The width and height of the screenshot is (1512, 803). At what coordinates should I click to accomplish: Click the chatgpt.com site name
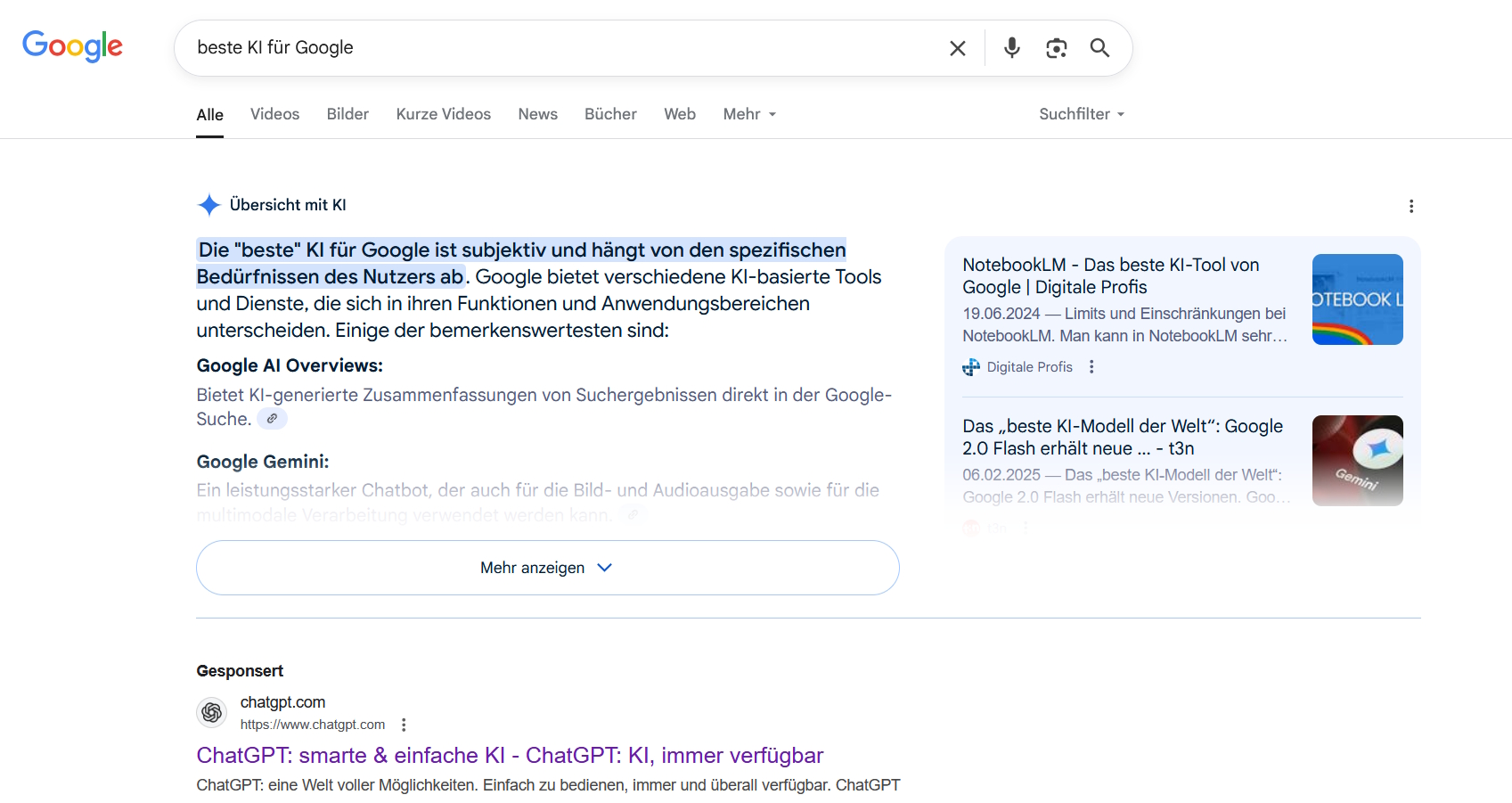[x=282, y=702]
